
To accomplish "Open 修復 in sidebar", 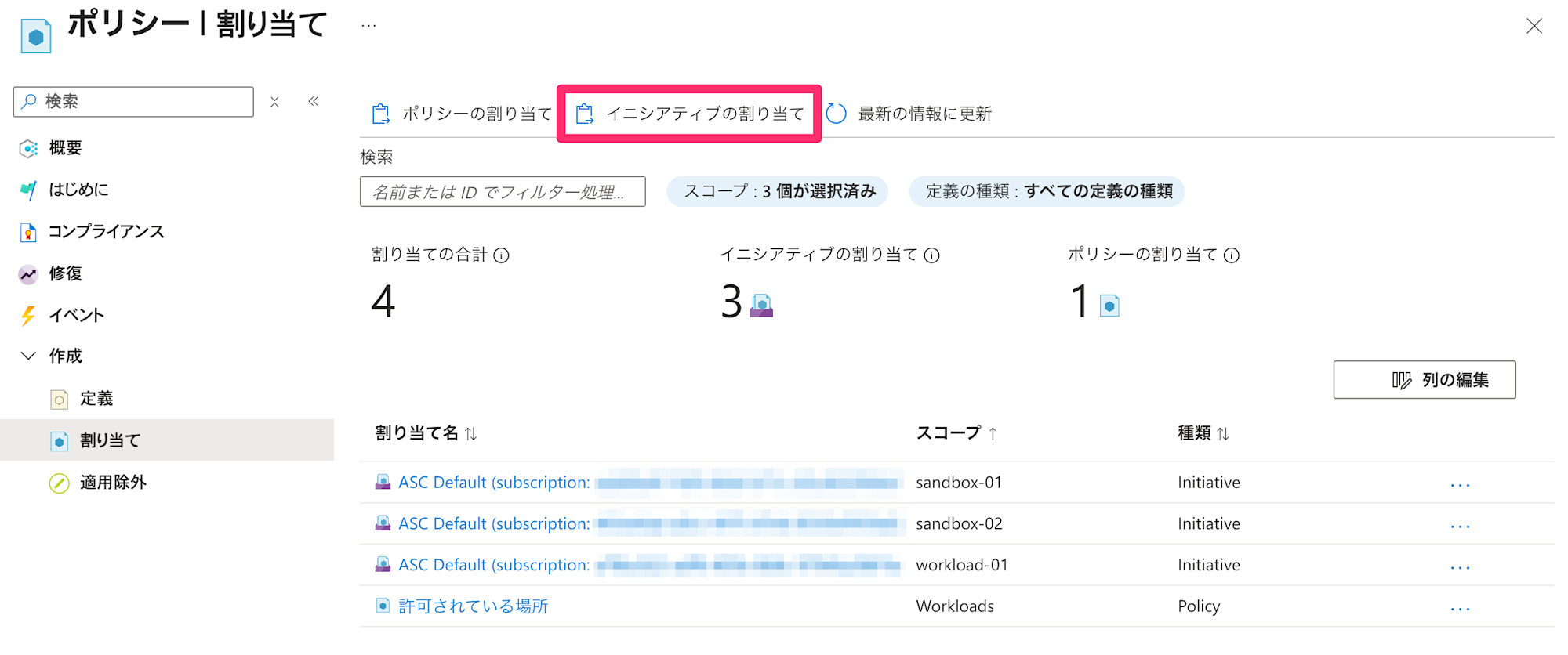I will point(66,273).
